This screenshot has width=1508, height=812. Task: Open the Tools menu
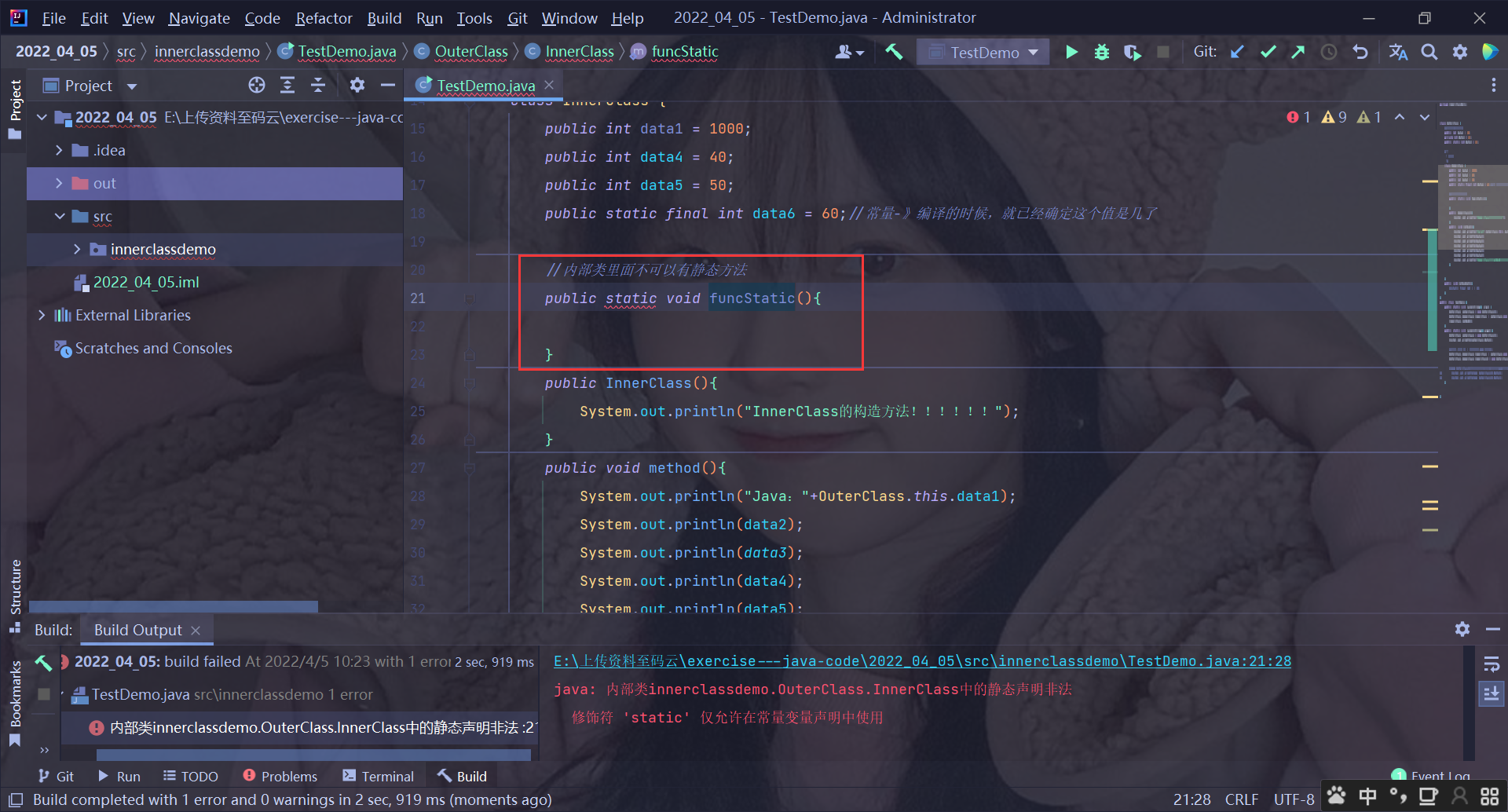[474, 18]
